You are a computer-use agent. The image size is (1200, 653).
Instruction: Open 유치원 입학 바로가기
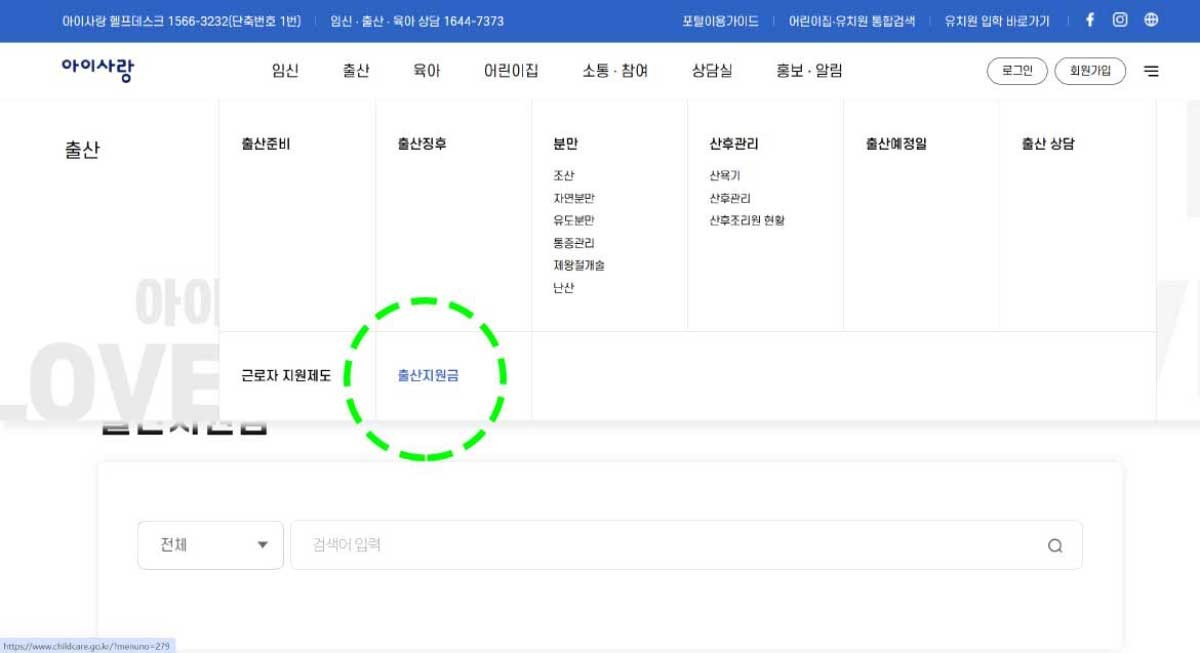point(995,20)
